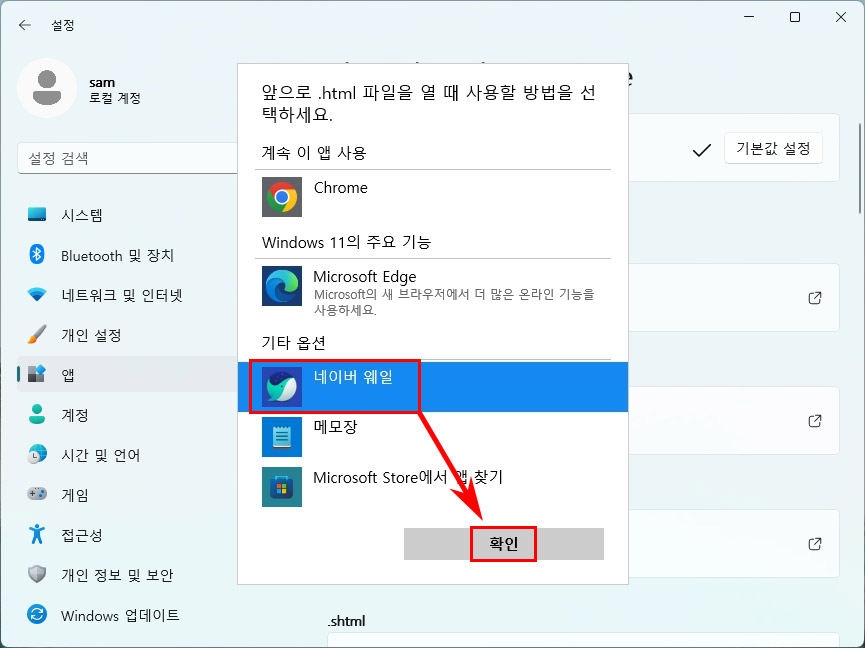Open Bluetooth 및 장치 settings
865x648 pixels.
coord(36,255)
